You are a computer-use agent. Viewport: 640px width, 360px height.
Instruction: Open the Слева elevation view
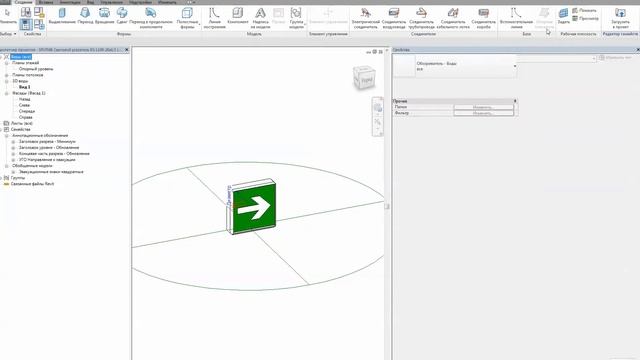tap(24, 105)
